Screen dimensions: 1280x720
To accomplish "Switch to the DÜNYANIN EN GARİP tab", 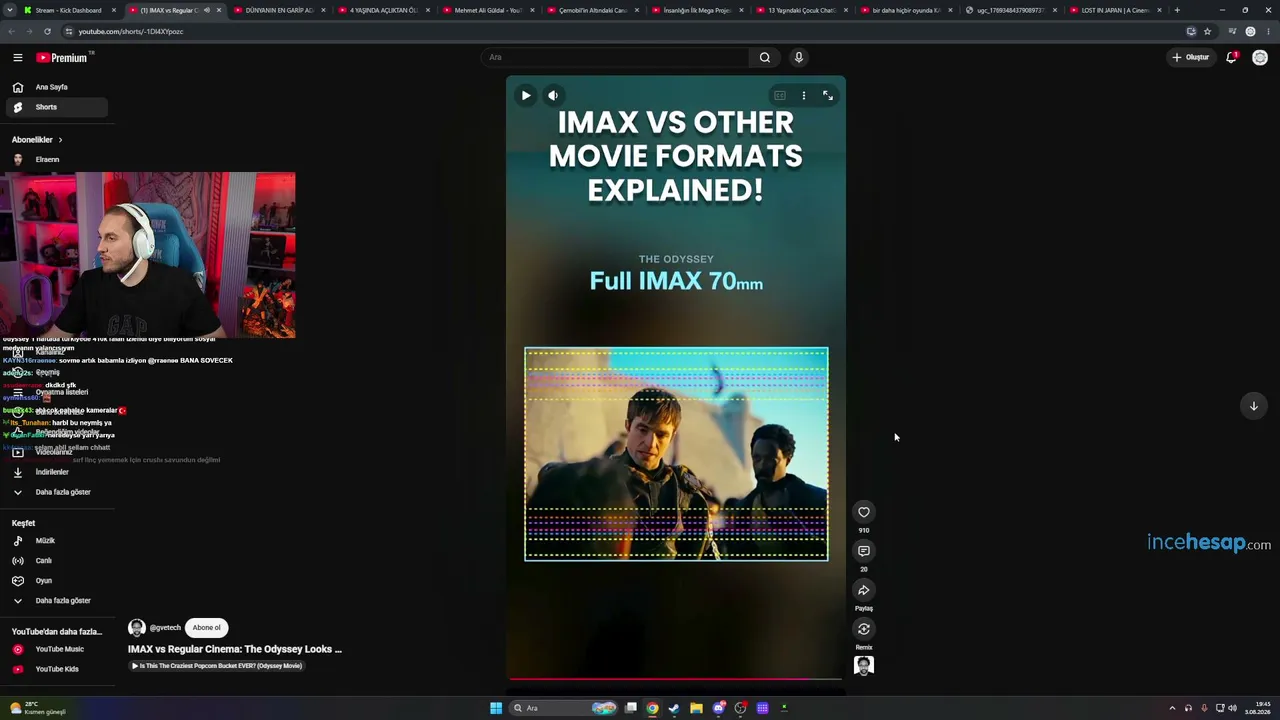I will (x=278, y=10).
